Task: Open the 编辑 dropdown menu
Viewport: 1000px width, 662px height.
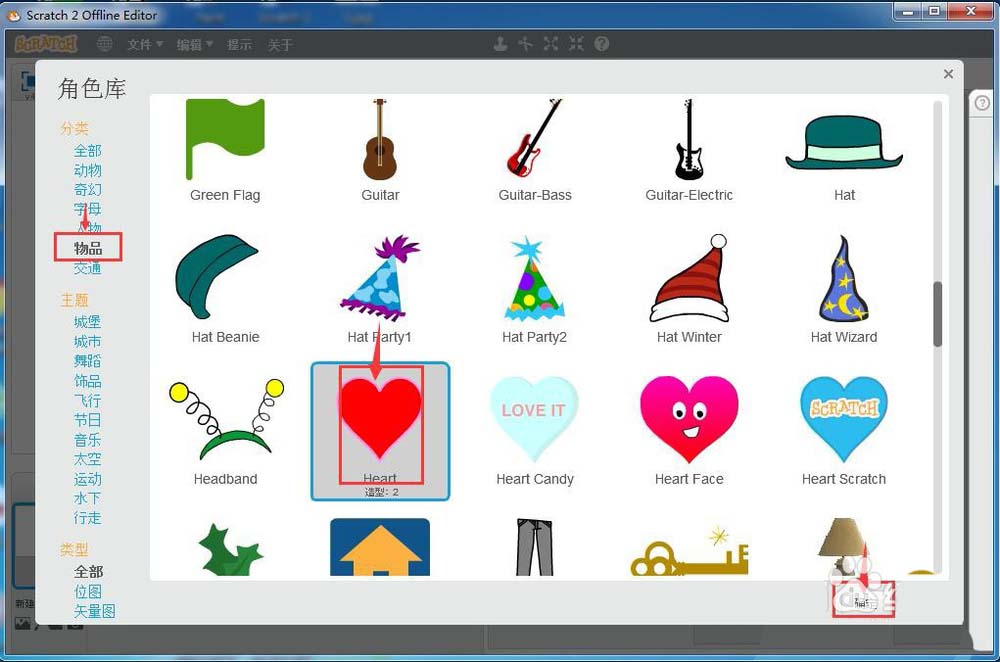Action: tap(195, 45)
